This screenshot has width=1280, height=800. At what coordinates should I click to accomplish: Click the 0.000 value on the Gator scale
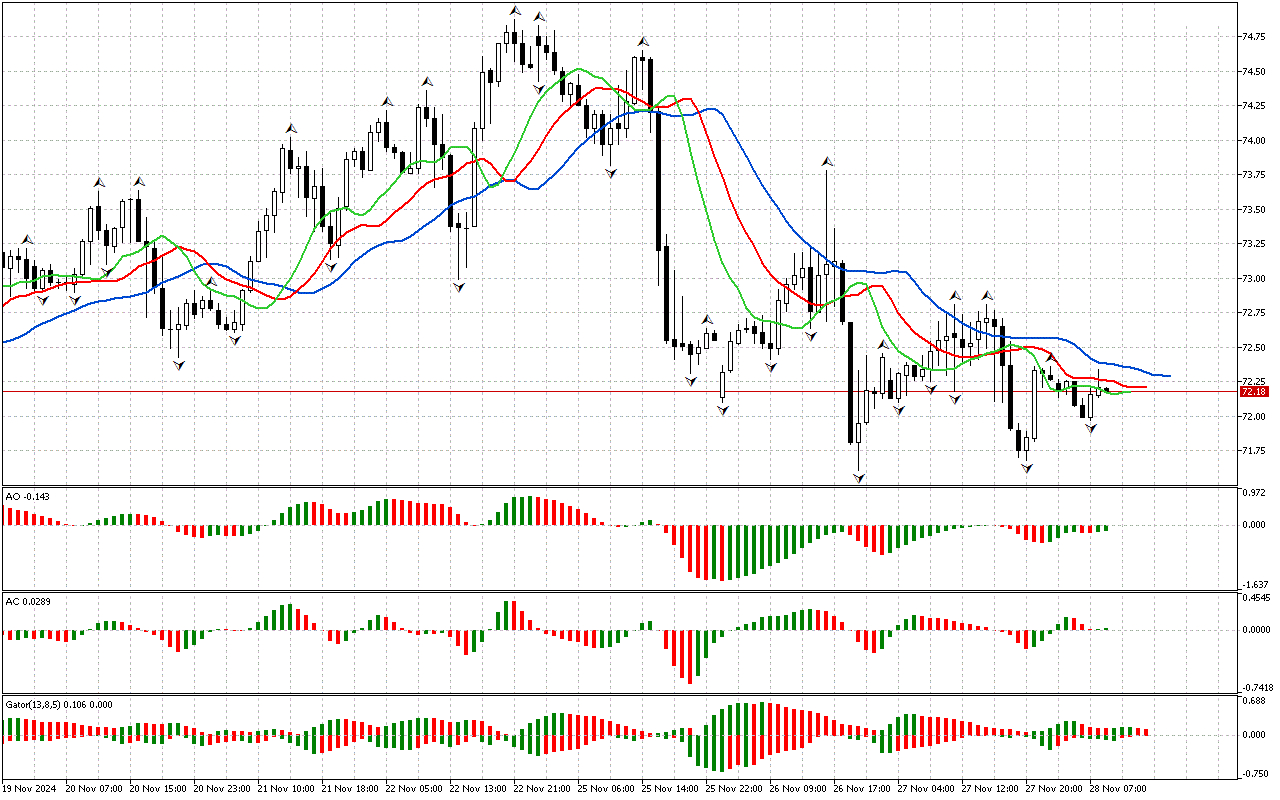1253,735
